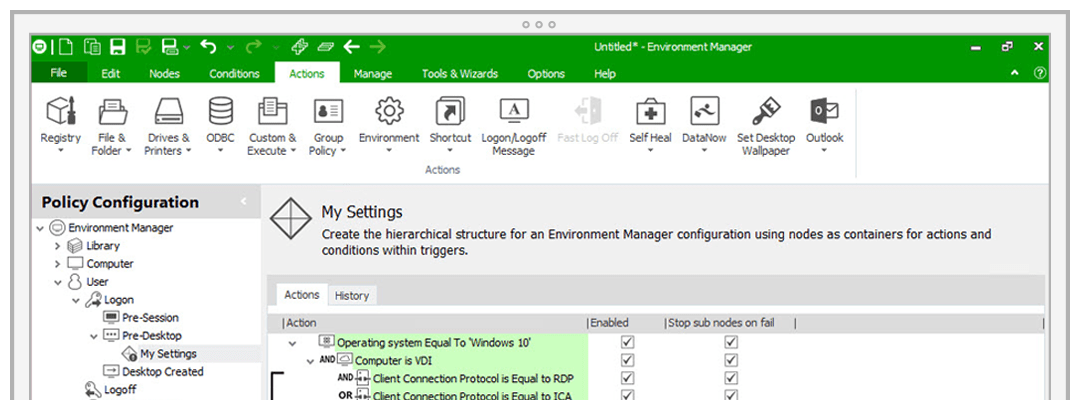Toggle Enabled for Operating system Windows 10
Image resolution: width=1080 pixels, height=400 pixels.
click(627, 342)
